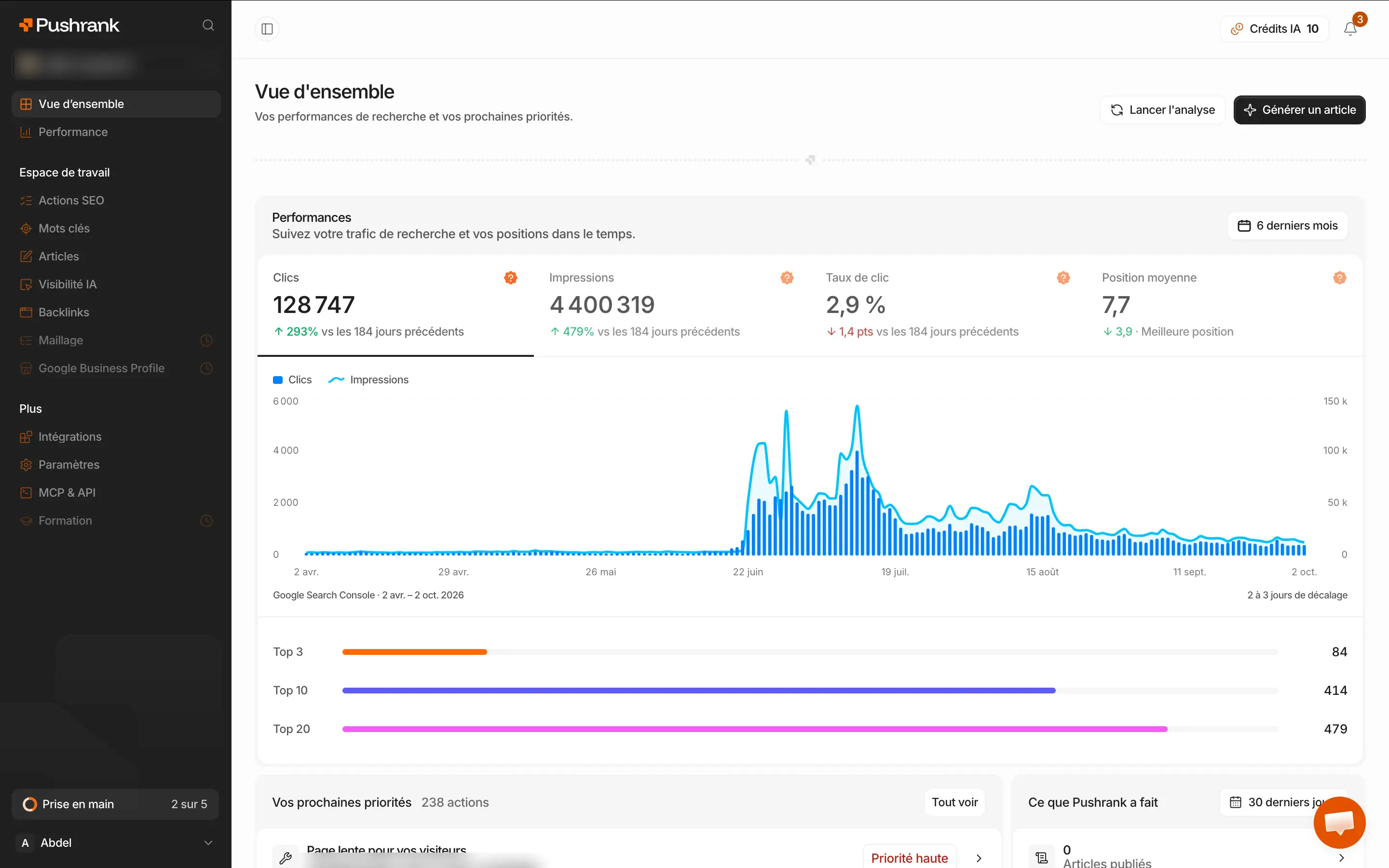This screenshot has height=868, width=1389.
Task: Click the Top 3 orange progress bar
Action: click(x=414, y=651)
